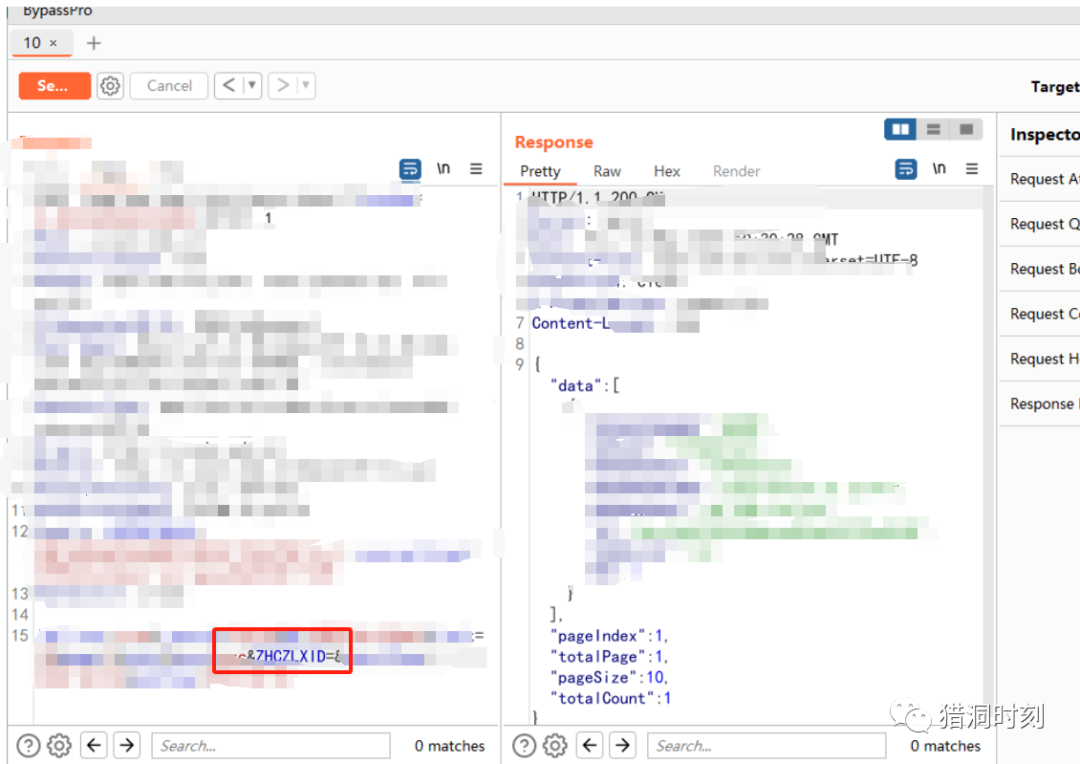
Task: Open the response editor hamburger menu
Action: 971,169
